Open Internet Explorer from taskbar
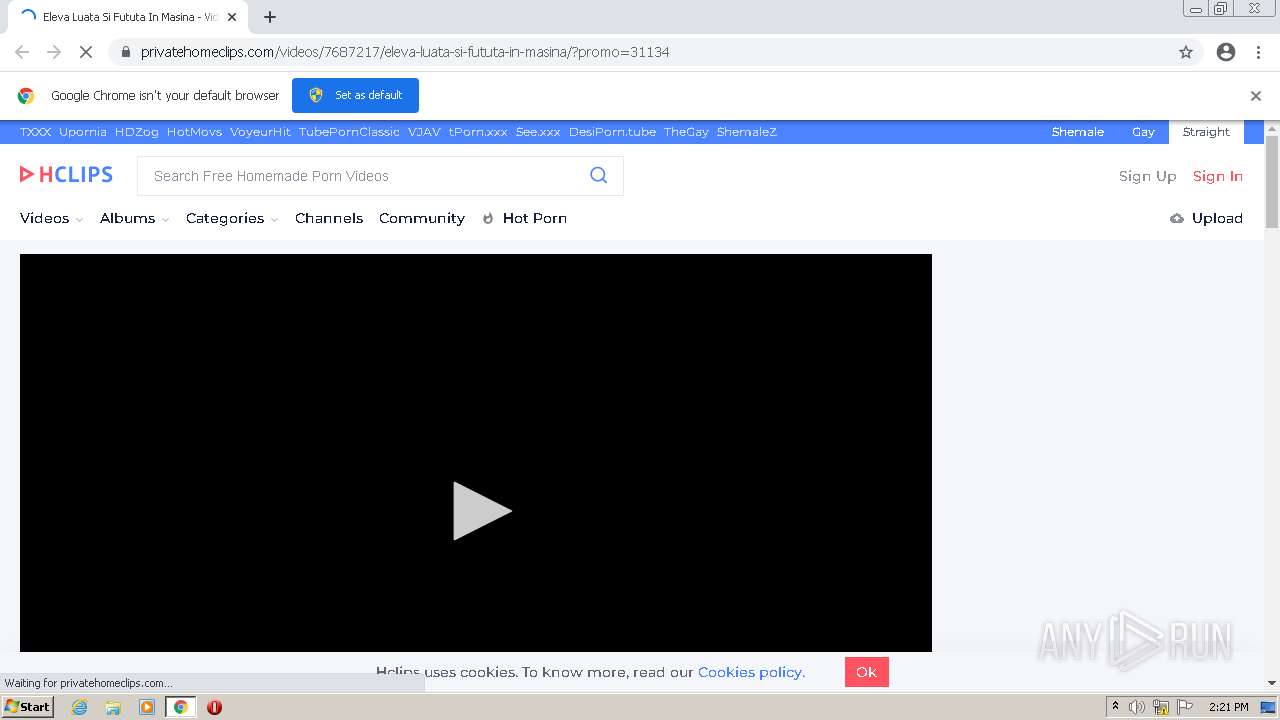This screenshot has height=720, width=1280. tap(79, 707)
